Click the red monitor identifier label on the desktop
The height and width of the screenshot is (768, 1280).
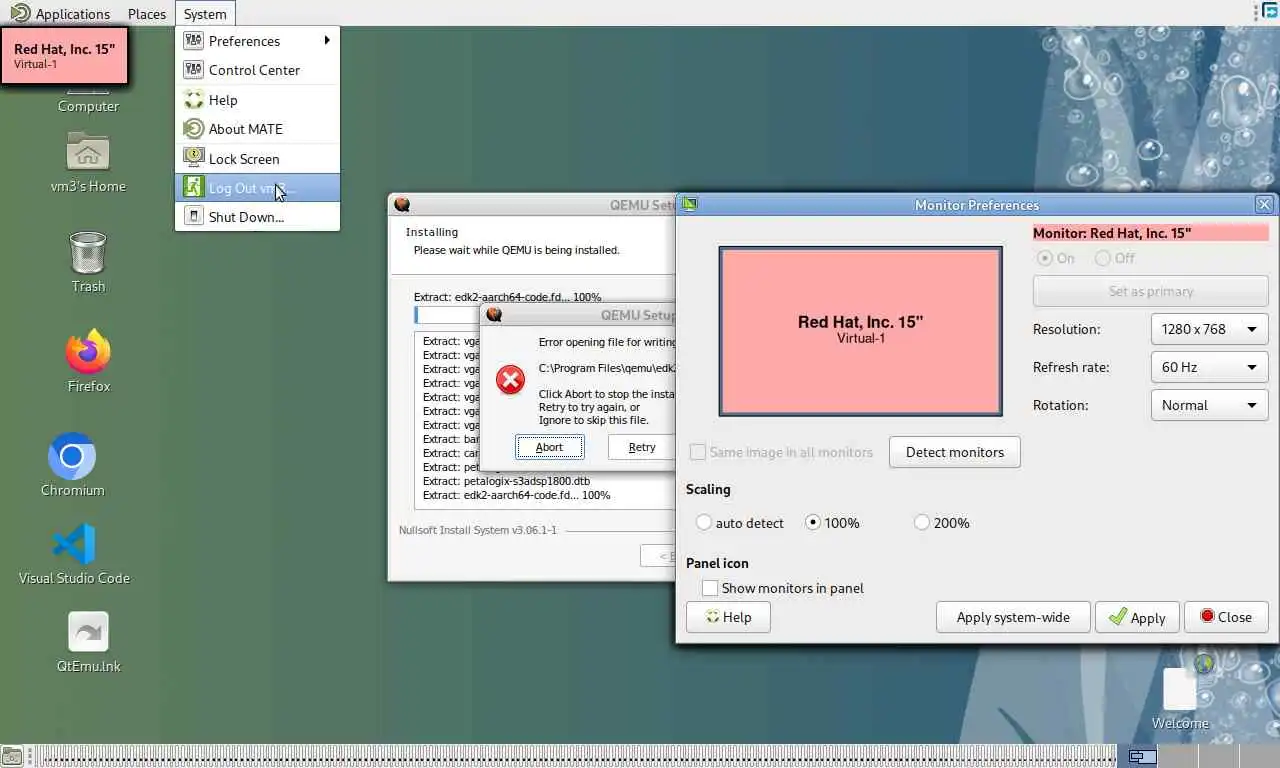tap(65, 55)
